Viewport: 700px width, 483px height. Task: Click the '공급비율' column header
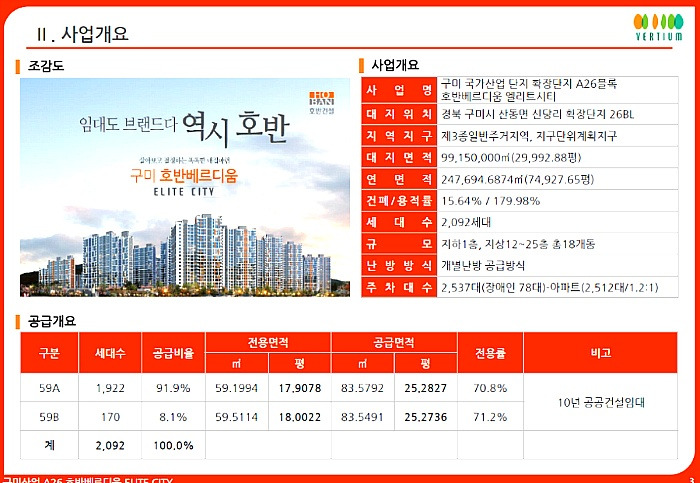173,353
